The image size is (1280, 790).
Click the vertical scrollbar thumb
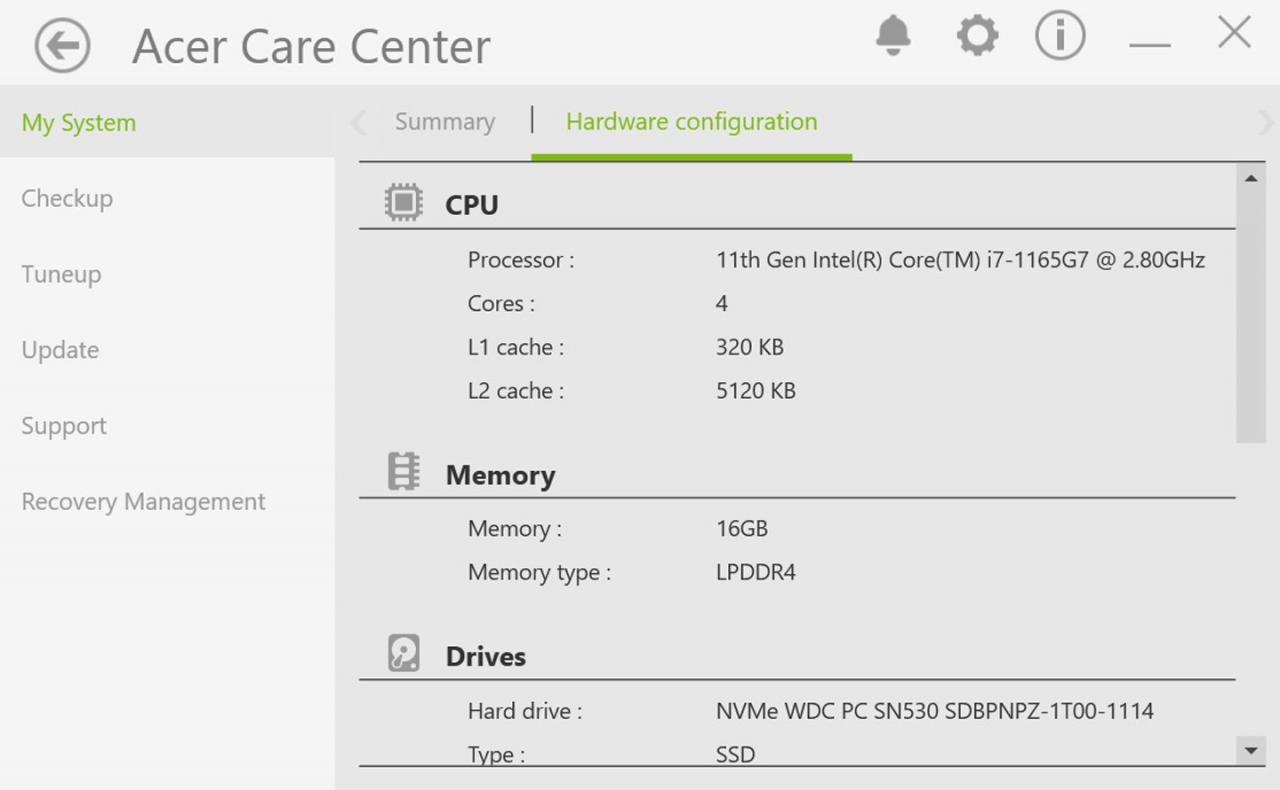[1251, 317]
